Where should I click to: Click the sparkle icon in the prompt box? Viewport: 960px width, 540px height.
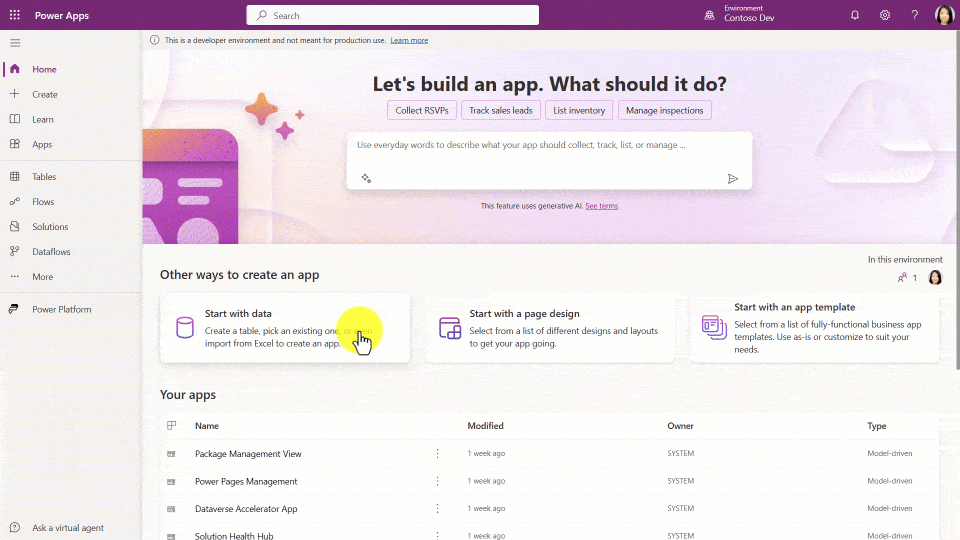[366, 178]
